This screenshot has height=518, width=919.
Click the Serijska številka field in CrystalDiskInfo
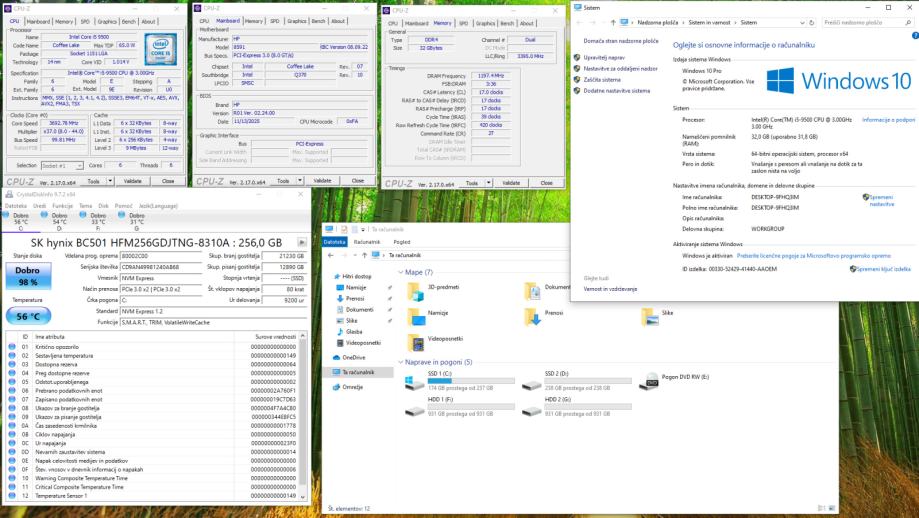click(x=161, y=267)
